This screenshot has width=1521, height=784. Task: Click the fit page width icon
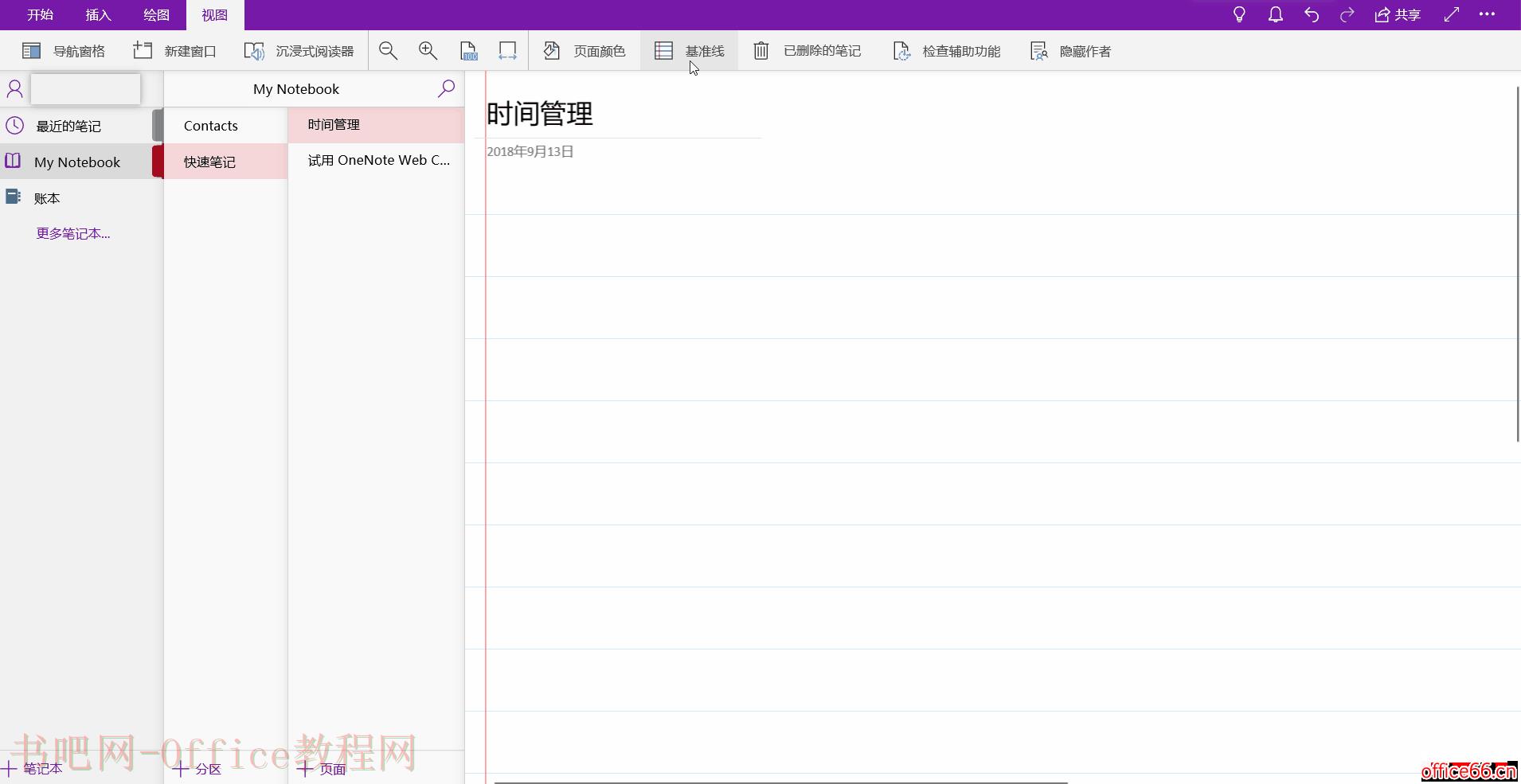click(x=507, y=51)
